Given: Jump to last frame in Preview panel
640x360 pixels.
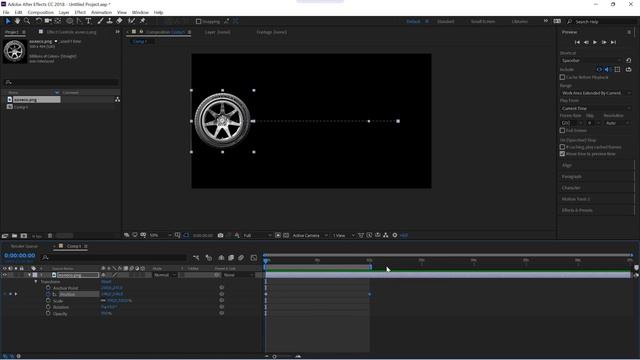Looking at the screenshot, I should coord(613,42).
